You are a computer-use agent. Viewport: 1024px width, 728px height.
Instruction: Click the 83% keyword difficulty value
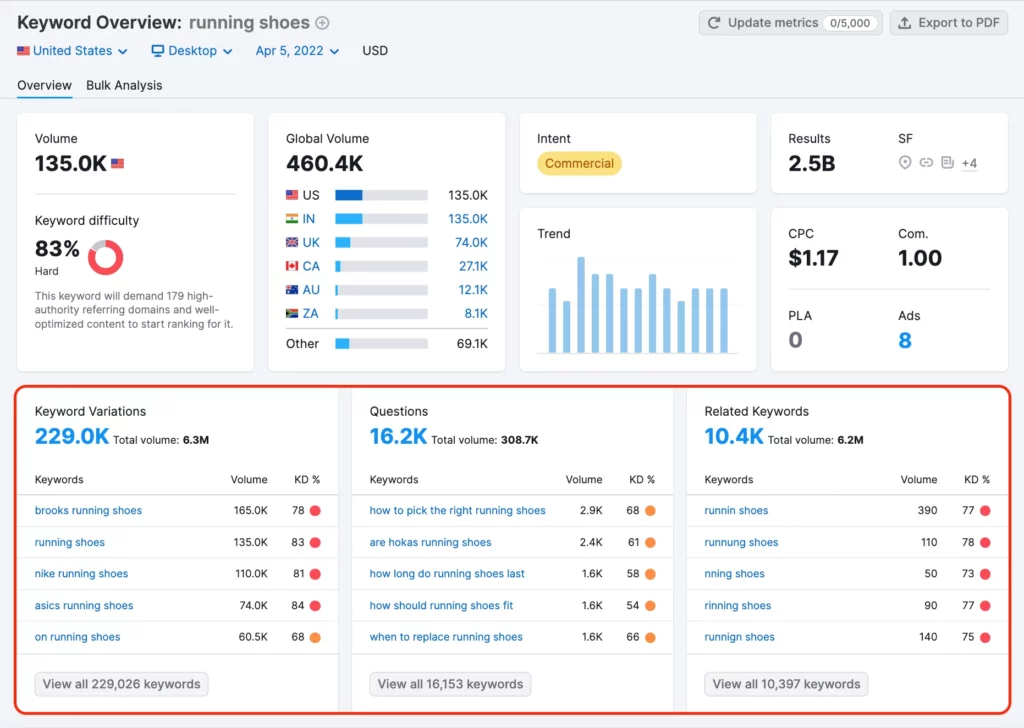(57, 249)
